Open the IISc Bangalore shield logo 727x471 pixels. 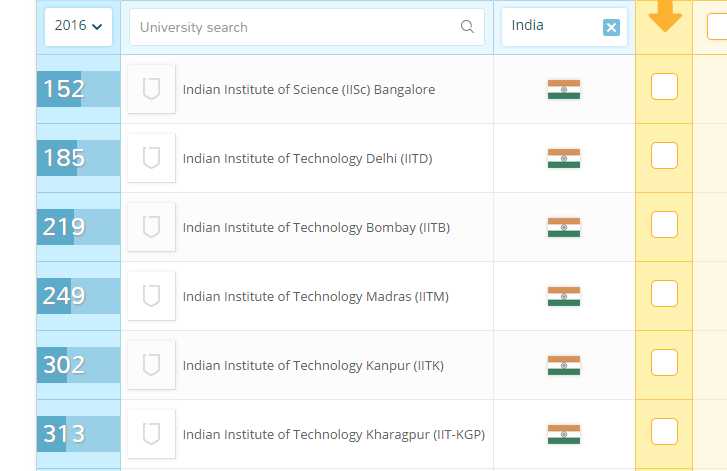(152, 89)
